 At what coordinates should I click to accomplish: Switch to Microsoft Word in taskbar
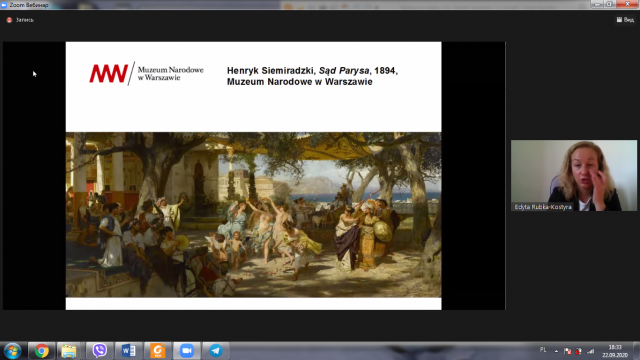[129, 351]
